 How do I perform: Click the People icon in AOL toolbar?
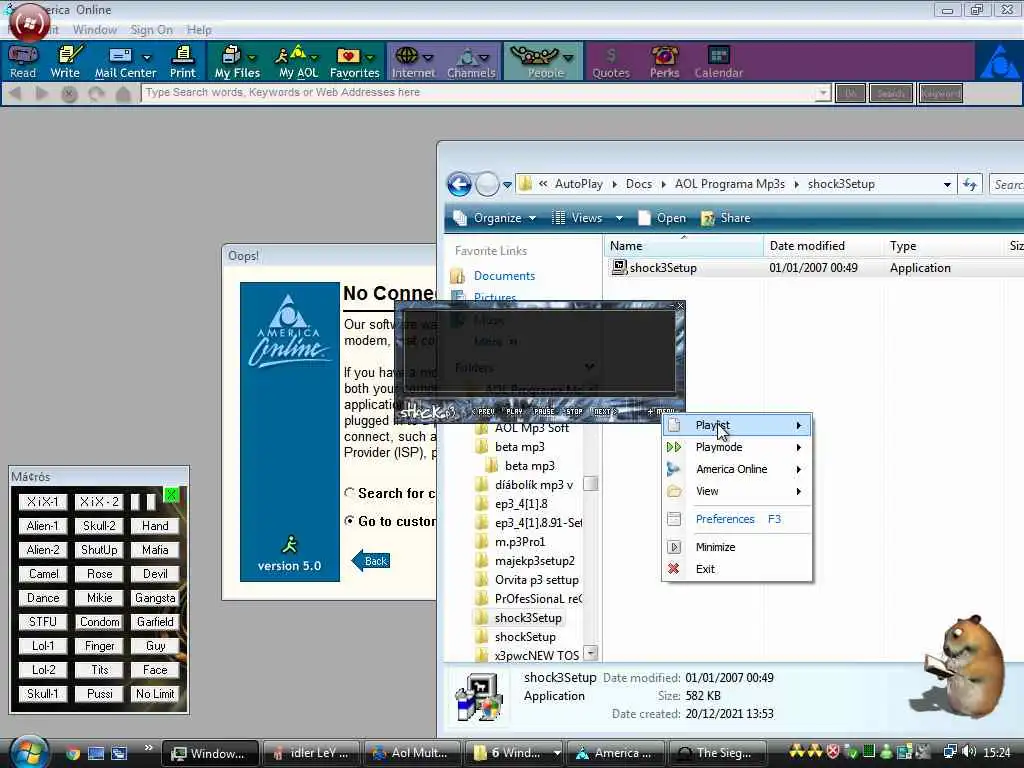click(535, 56)
